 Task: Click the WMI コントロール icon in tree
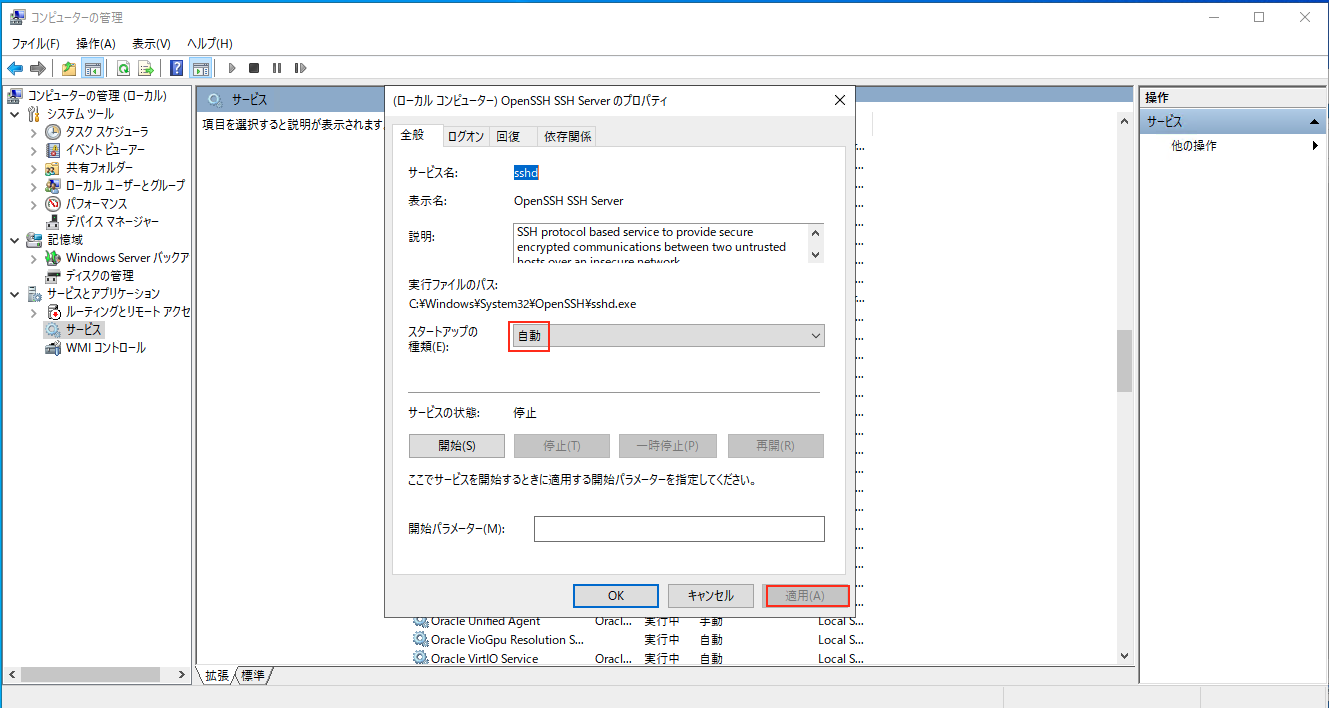tap(53, 348)
